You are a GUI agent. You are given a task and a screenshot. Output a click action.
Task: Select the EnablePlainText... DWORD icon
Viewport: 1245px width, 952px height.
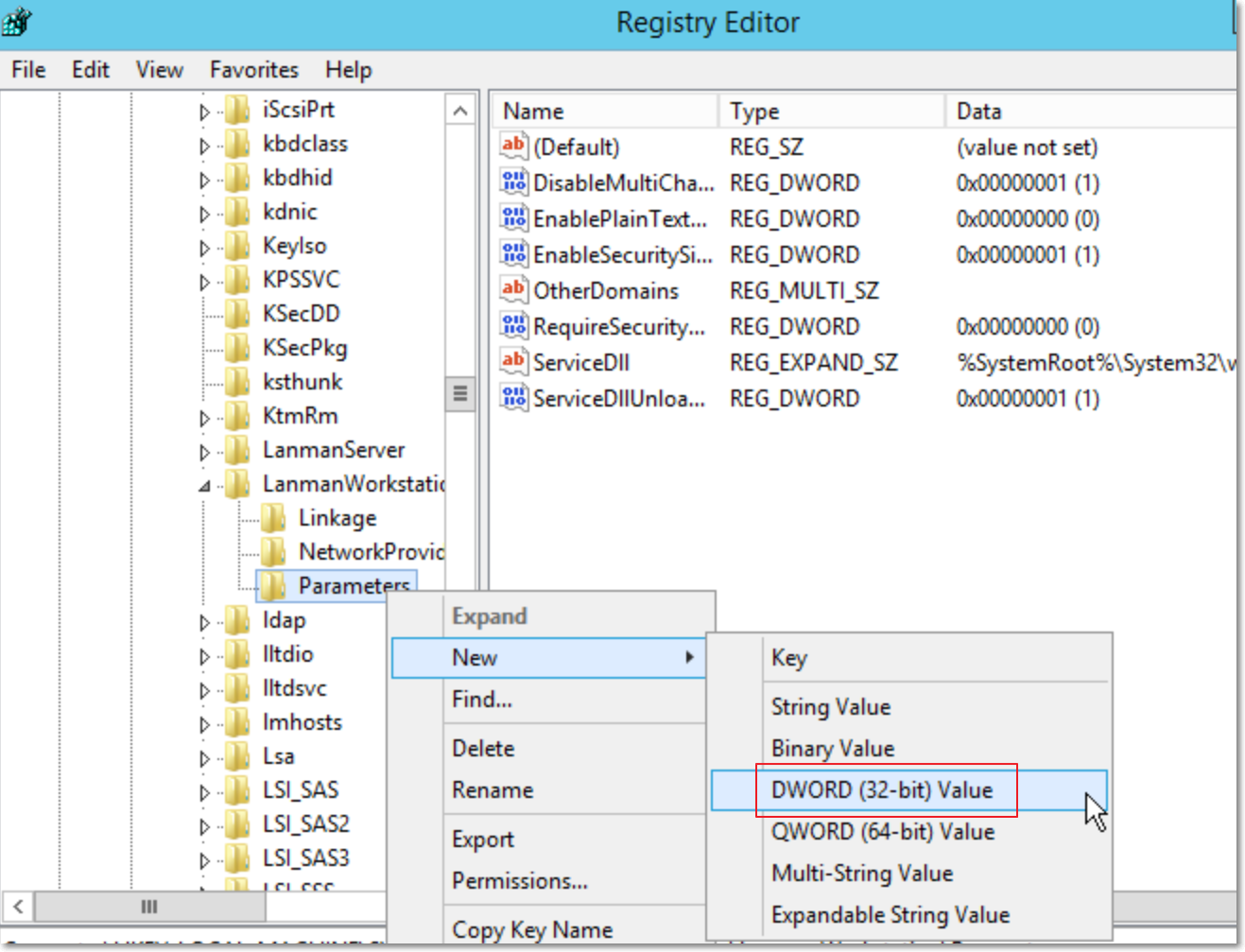click(513, 218)
